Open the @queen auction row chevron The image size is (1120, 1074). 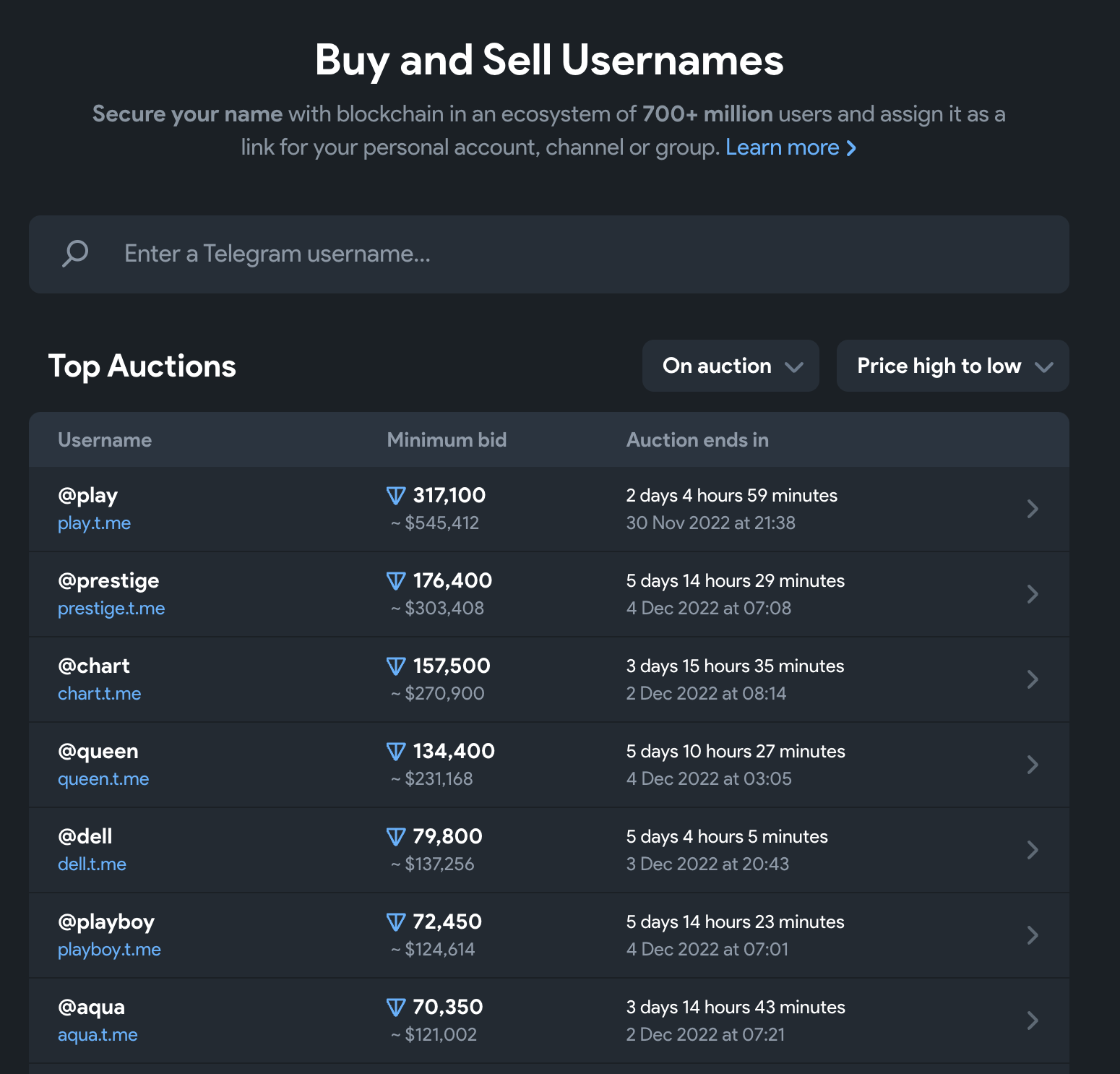(1033, 765)
